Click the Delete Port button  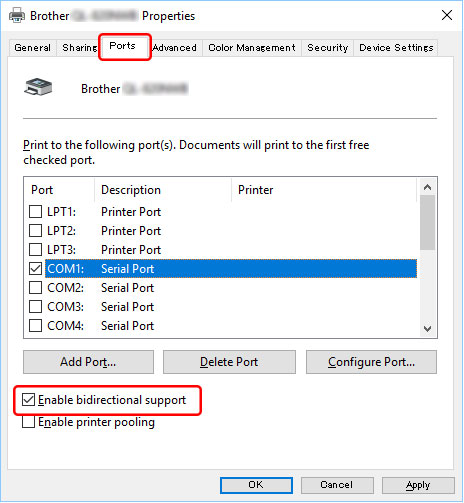pos(229,362)
